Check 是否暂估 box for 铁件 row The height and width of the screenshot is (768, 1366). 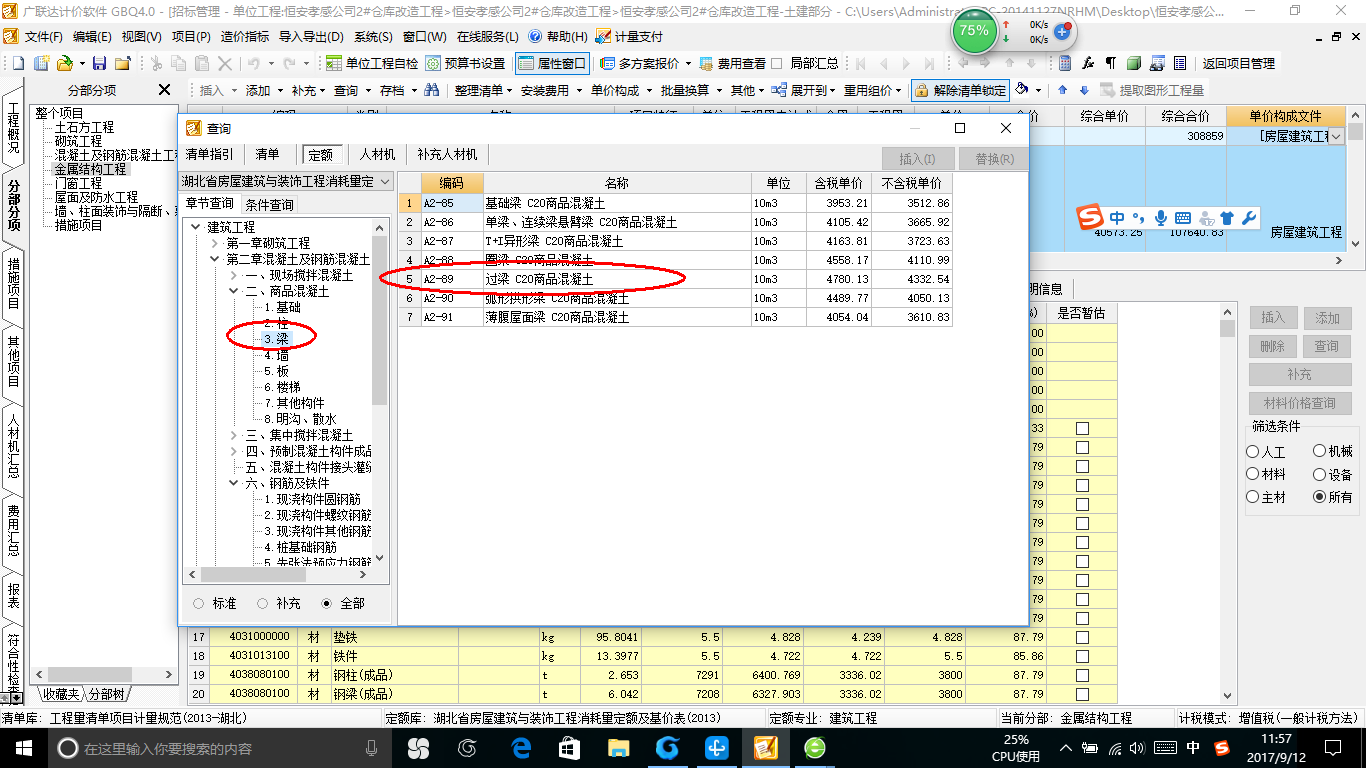1082,656
